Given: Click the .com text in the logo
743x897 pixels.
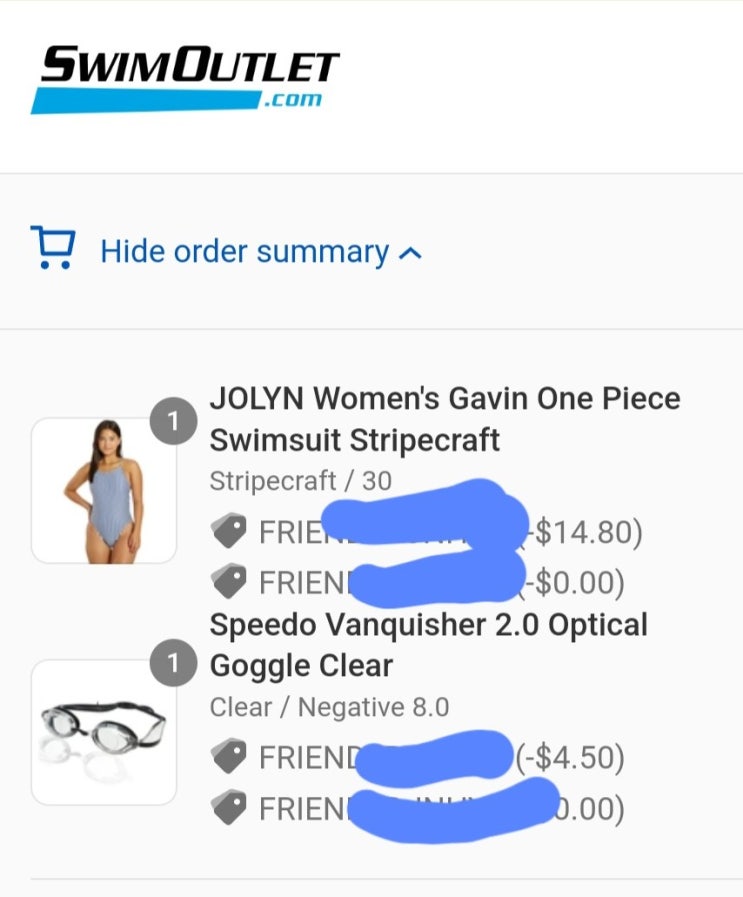Looking at the screenshot, I should (292, 100).
